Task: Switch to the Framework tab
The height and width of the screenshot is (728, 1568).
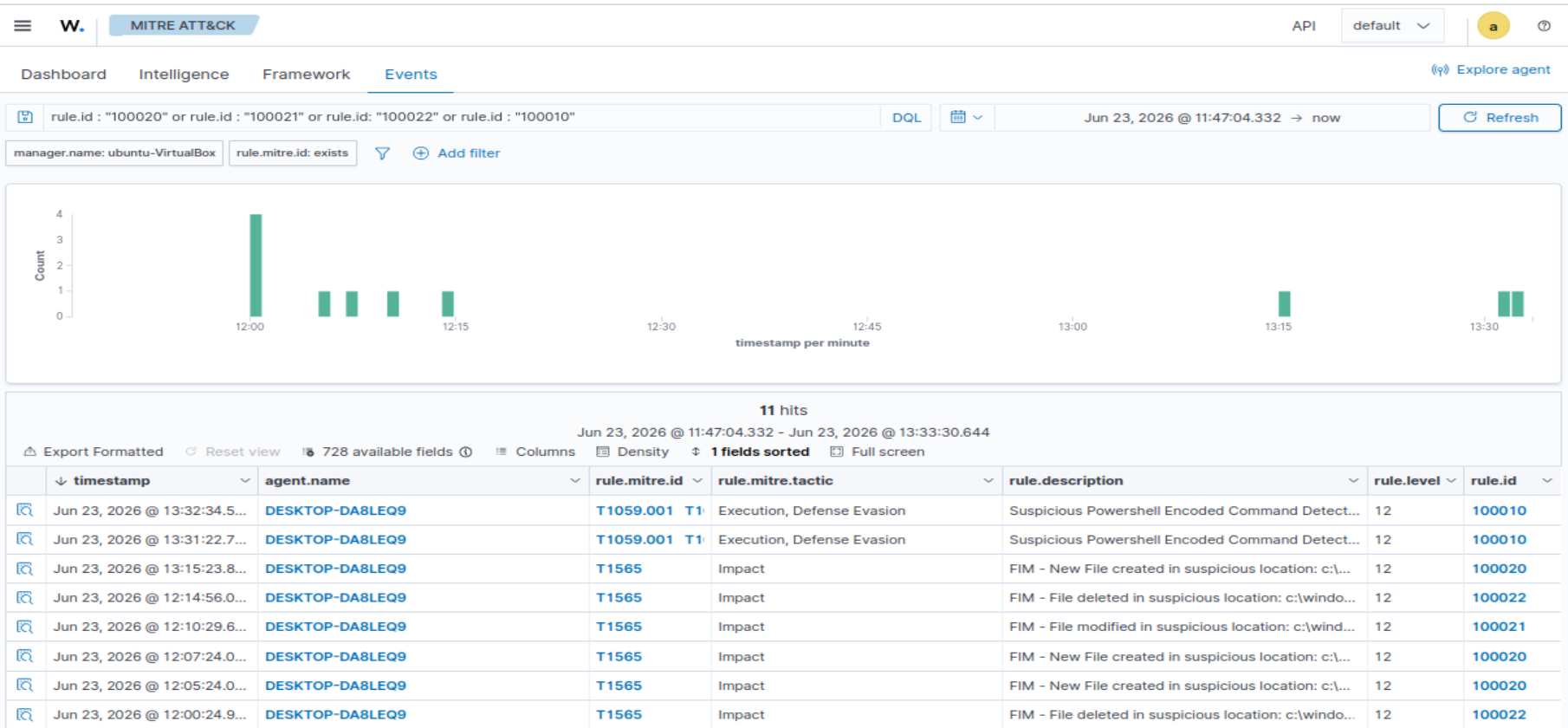Action: point(307,75)
